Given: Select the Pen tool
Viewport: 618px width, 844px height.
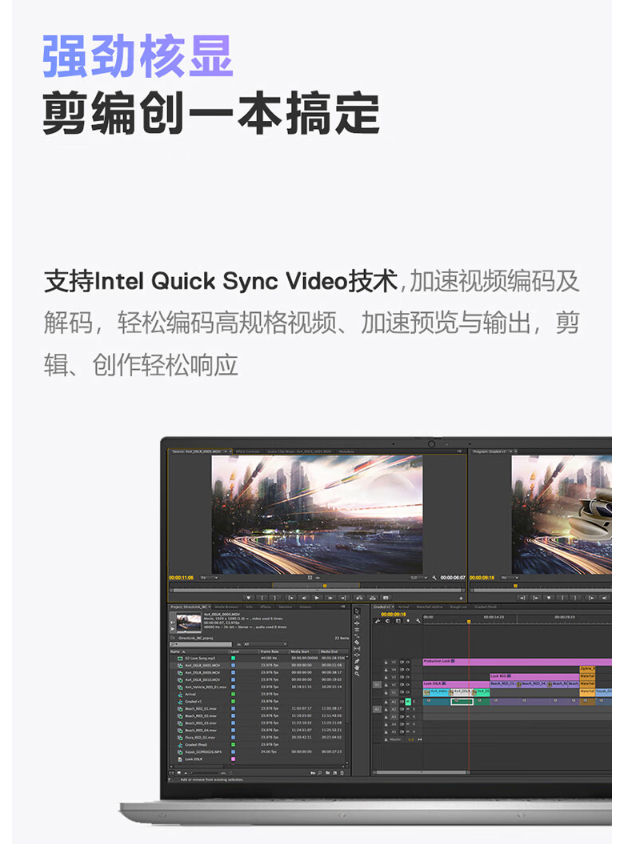Looking at the screenshot, I should coord(357,661).
